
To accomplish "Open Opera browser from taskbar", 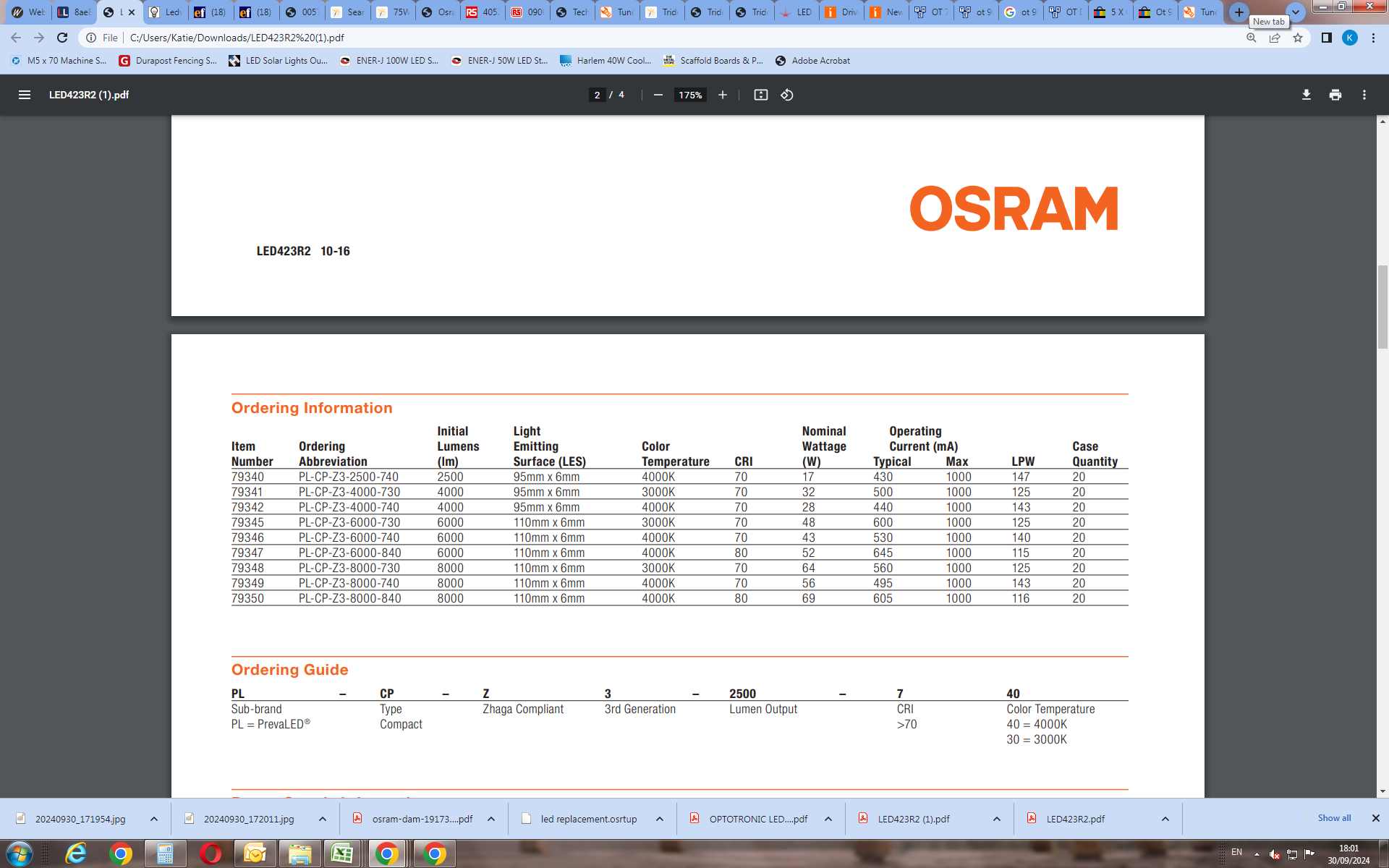I will point(210,854).
